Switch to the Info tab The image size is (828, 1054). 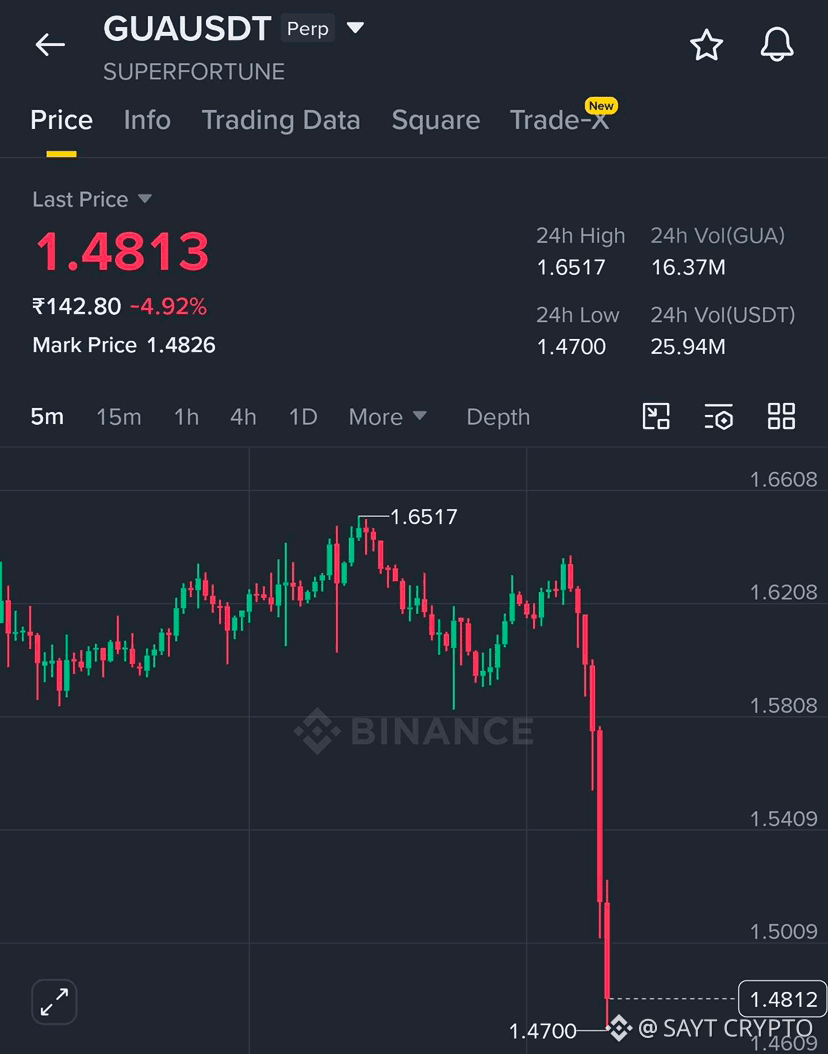[147, 120]
